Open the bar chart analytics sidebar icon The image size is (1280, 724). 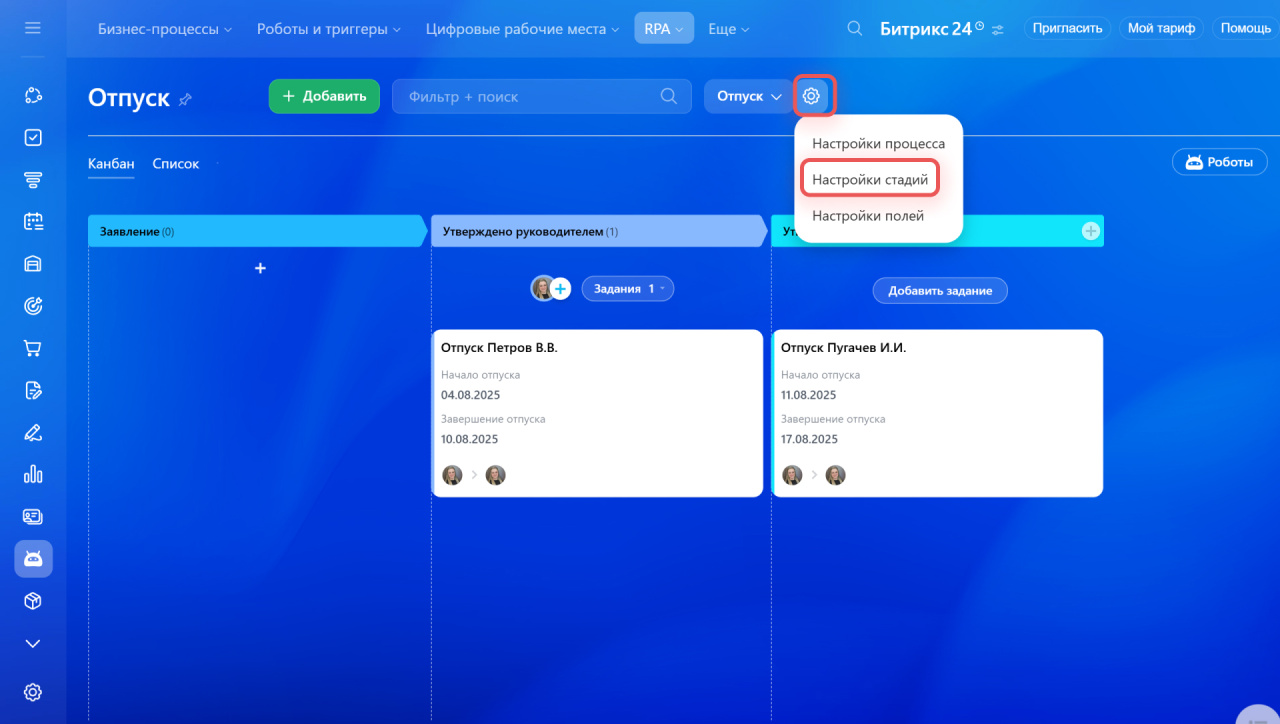tap(33, 474)
